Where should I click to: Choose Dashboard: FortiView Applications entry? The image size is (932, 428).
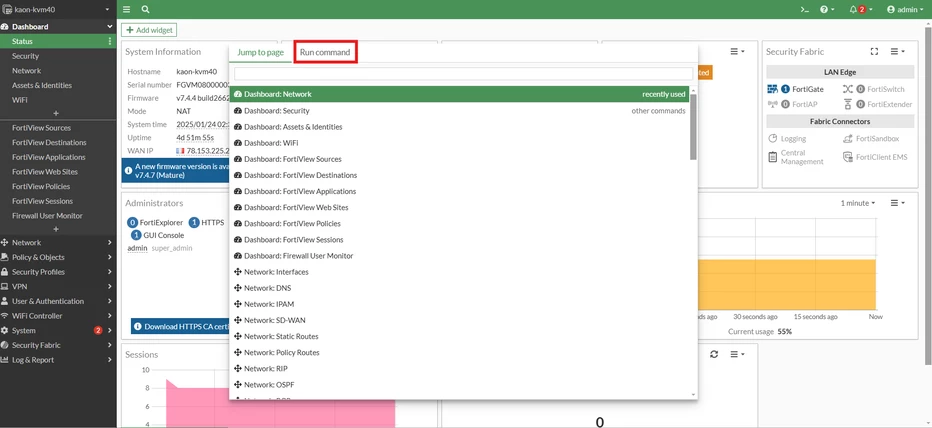pos(459,191)
